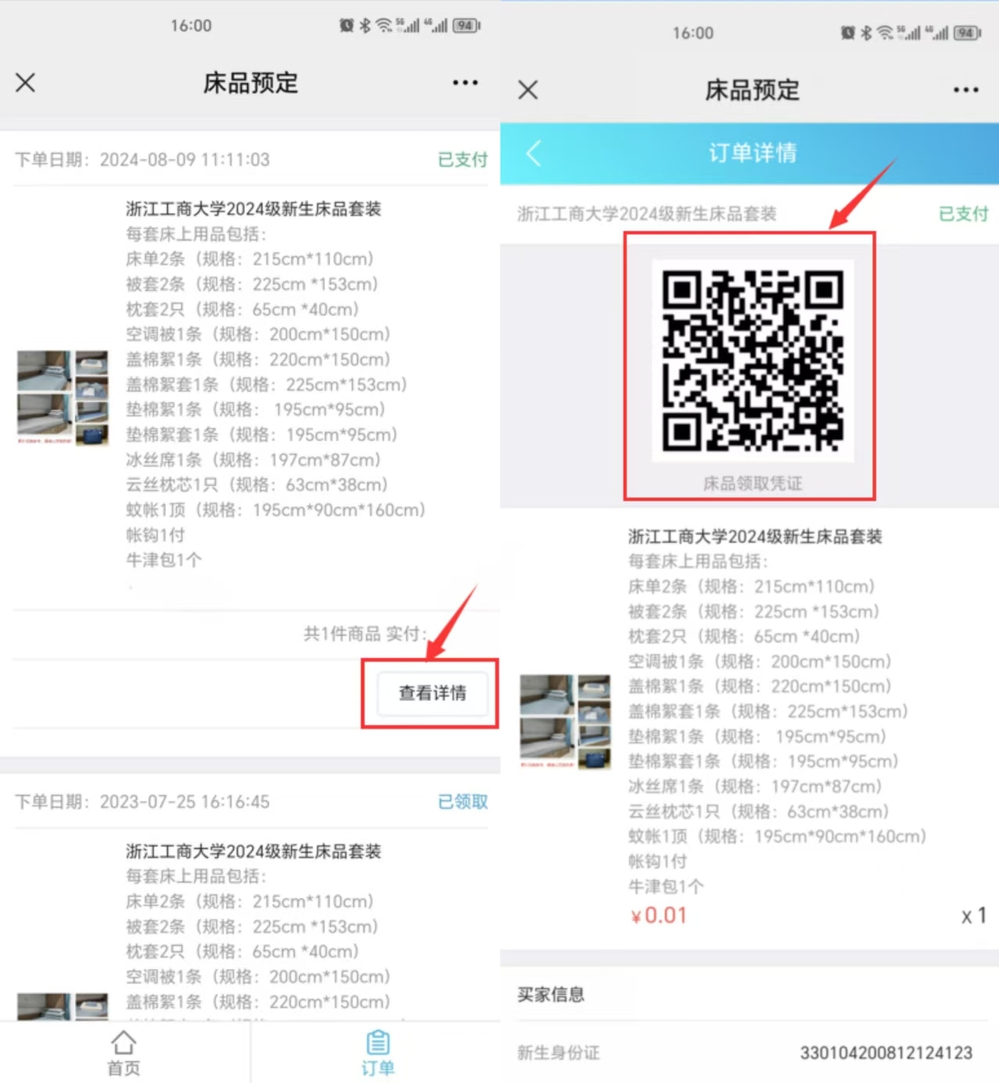Close the left 床品预定 page with X
999x1083 pixels.
click(26, 83)
